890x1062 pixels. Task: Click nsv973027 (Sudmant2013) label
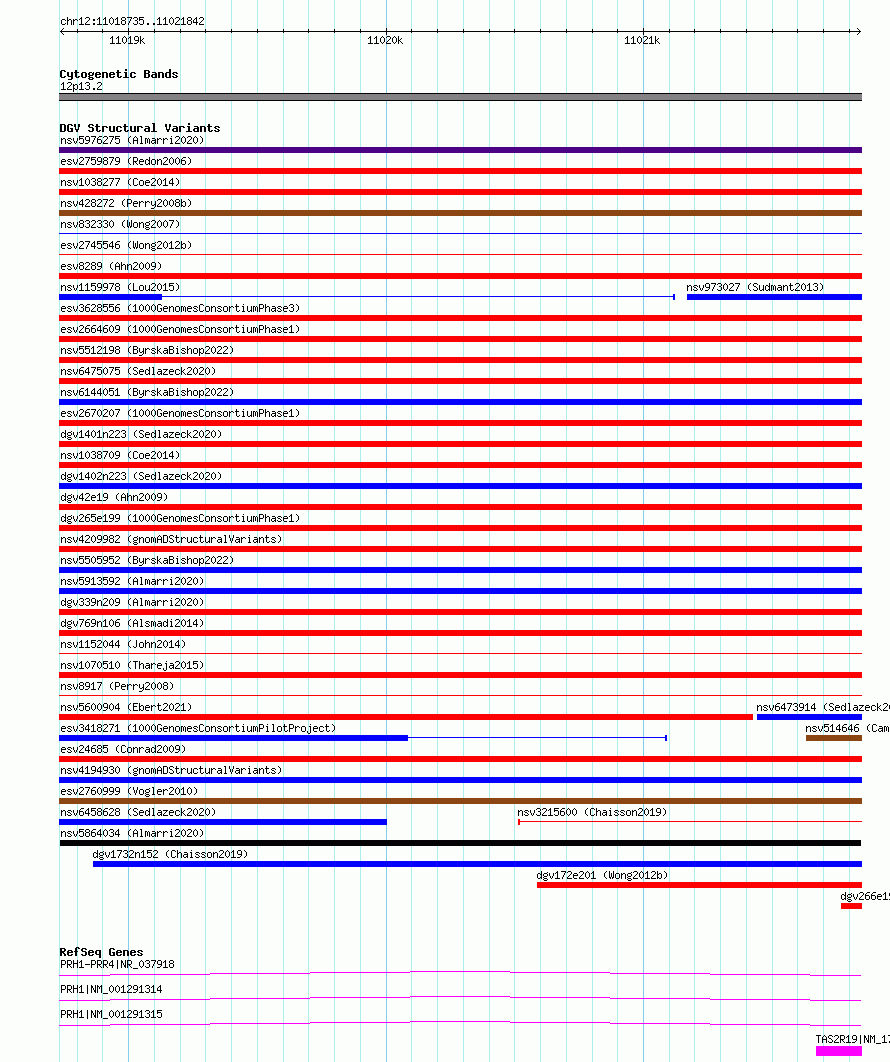point(755,287)
